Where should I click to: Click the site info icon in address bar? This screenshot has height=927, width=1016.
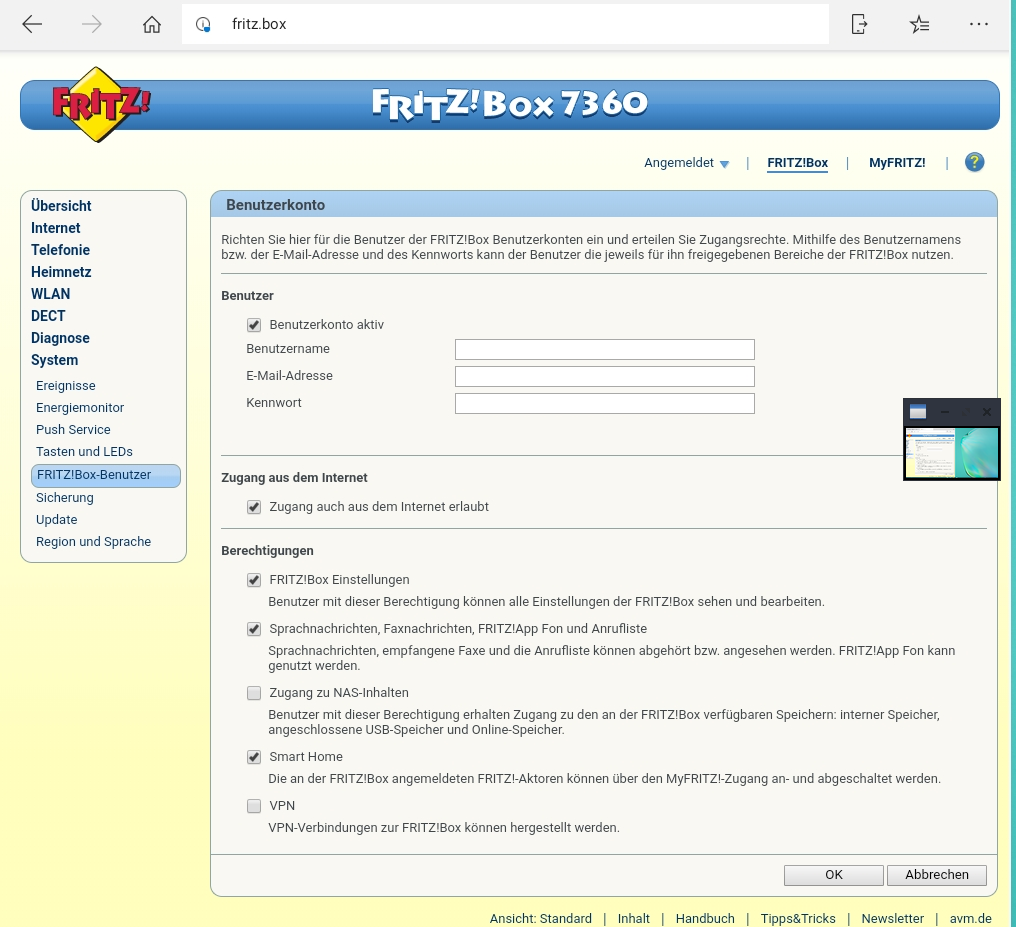click(x=204, y=25)
